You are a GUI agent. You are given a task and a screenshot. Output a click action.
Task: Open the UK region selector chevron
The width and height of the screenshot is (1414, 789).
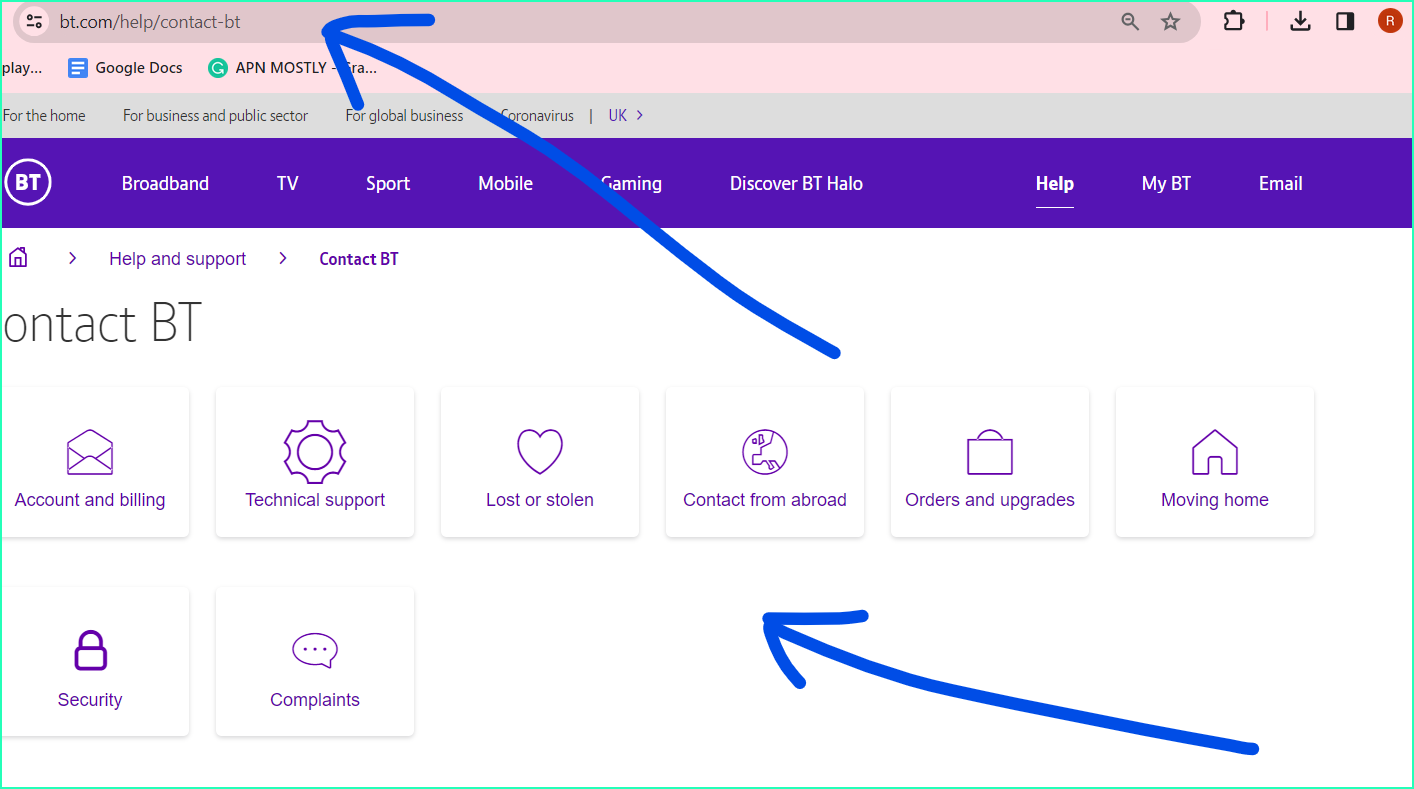(x=638, y=115)
